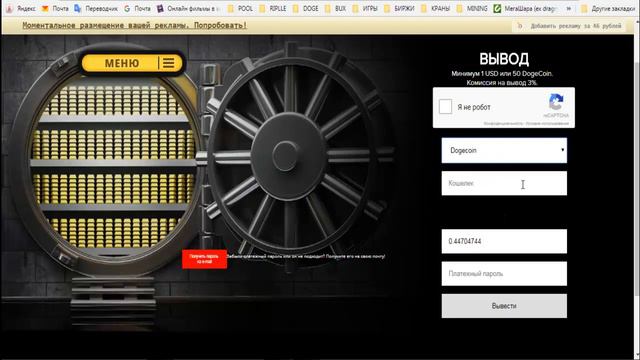The image size is (640, 360).
Task: Open the Яндекс bookmark
Action: pos(21,8)
